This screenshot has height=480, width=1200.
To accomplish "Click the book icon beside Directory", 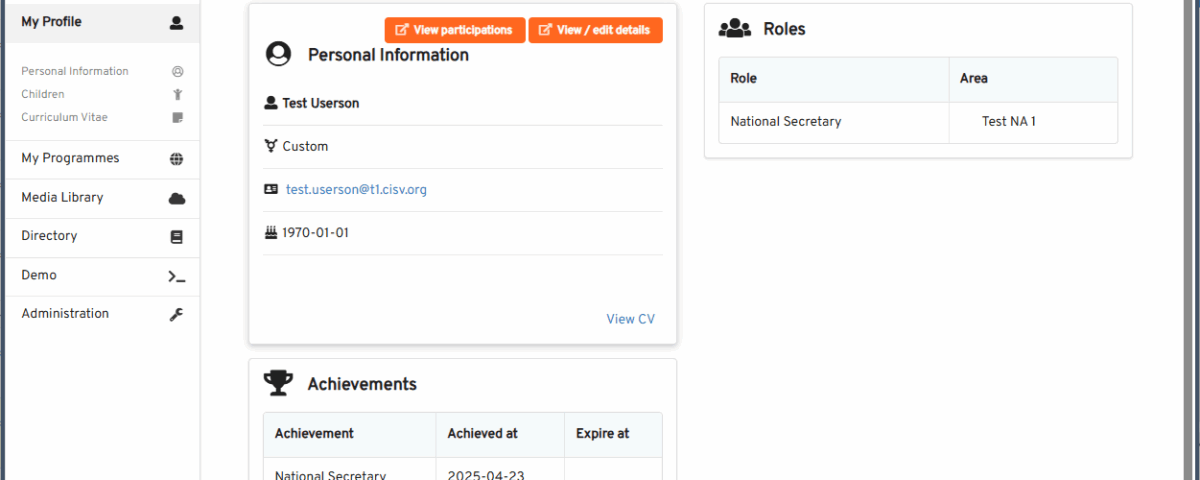I will click(x=177, y=237).
